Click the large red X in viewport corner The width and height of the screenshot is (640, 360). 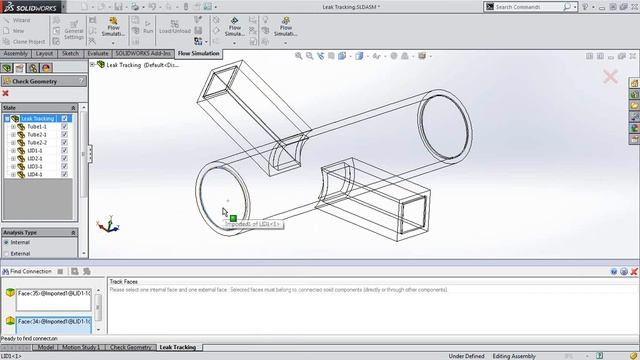610,76
